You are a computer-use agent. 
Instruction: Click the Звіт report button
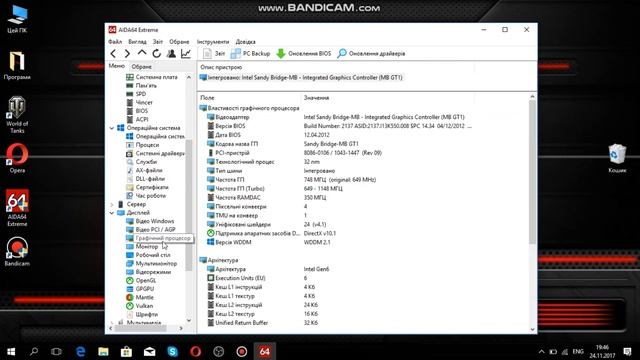214,53
